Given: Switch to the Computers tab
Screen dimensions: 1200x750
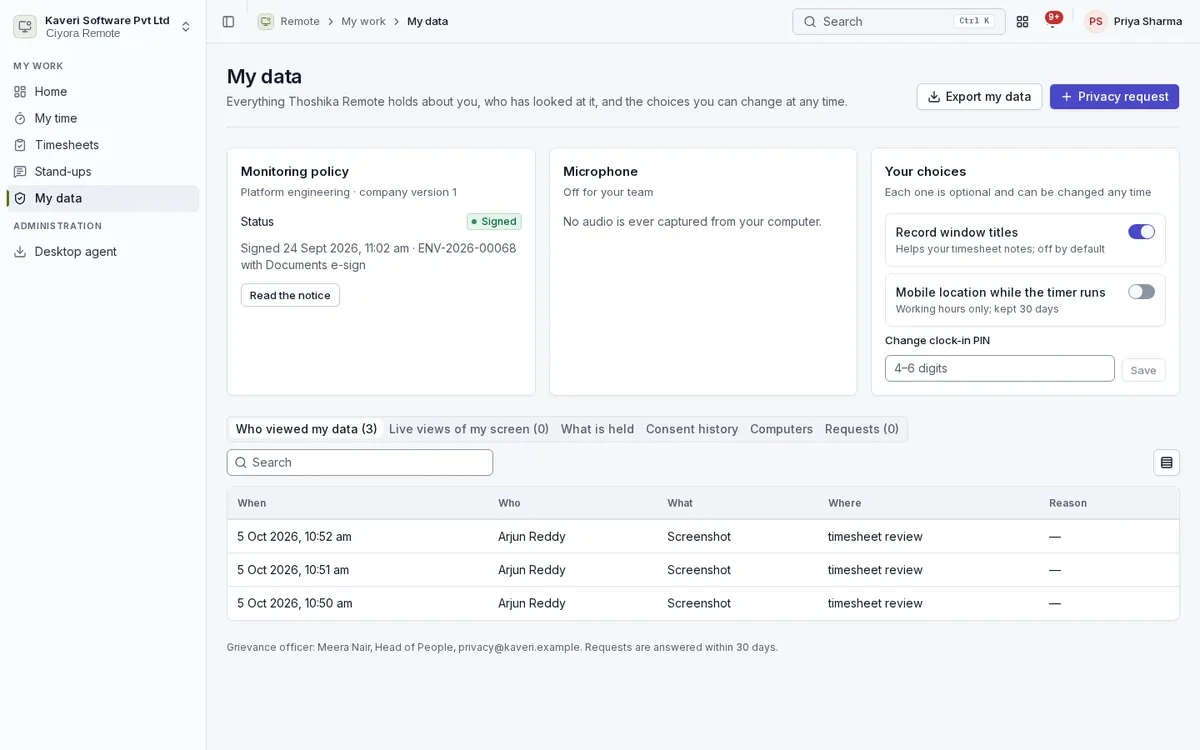Looking at the screenshot, I should pos(781,429).
